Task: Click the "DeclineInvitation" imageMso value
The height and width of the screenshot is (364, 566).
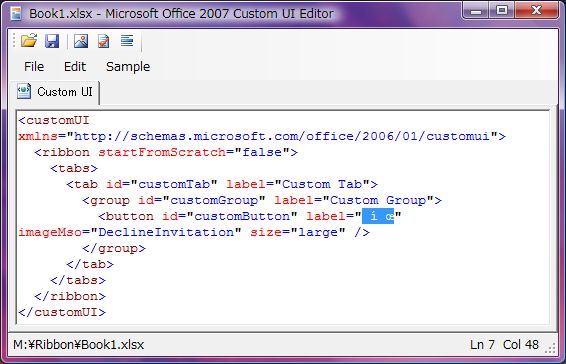Action: tap(166, 232)
